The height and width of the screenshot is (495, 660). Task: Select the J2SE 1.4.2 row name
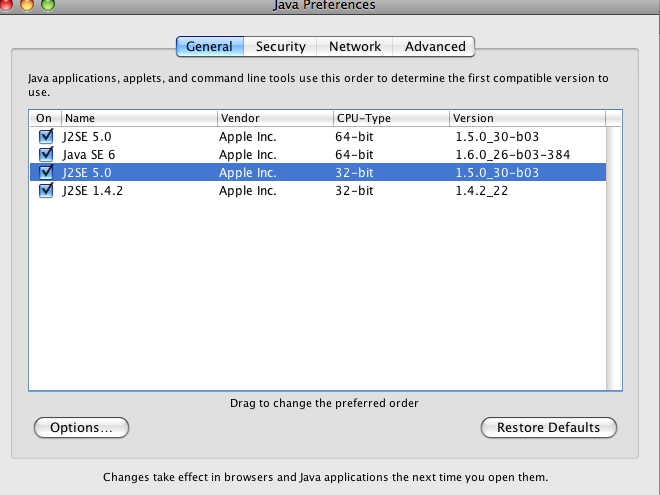click(x=93, y=191)
